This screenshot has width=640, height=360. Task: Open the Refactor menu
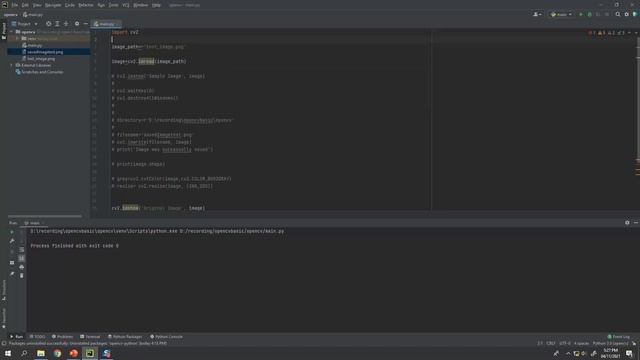point(86,5)
